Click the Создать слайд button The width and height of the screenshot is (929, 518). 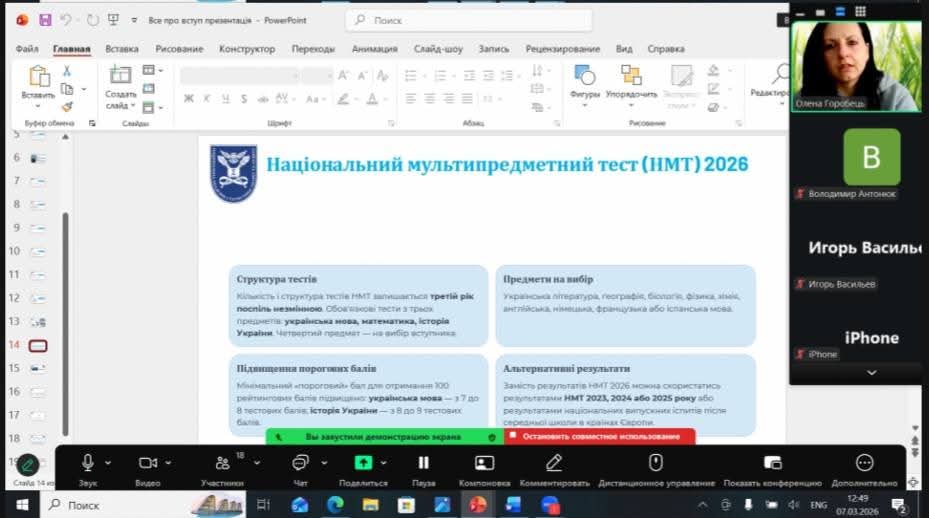pos(121,86)
